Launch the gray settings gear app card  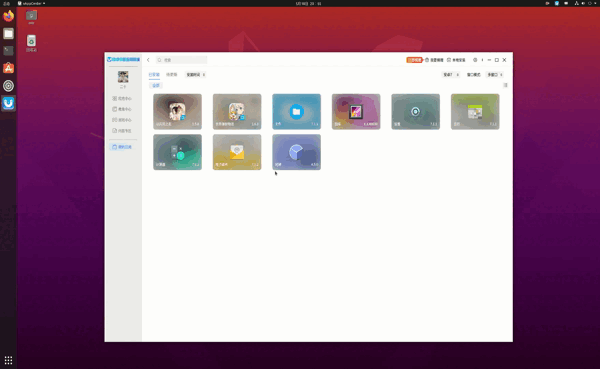(x=416, y=111)
